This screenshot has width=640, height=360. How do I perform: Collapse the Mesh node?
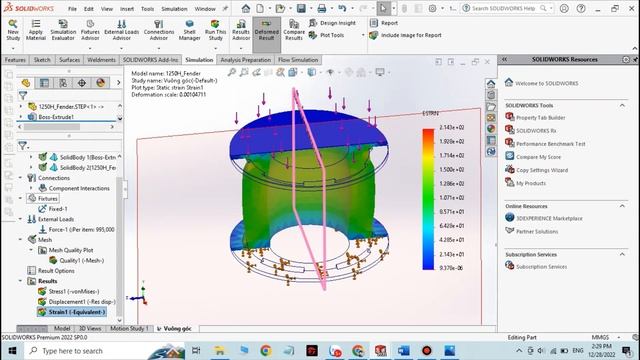click(x=20, y=239)
